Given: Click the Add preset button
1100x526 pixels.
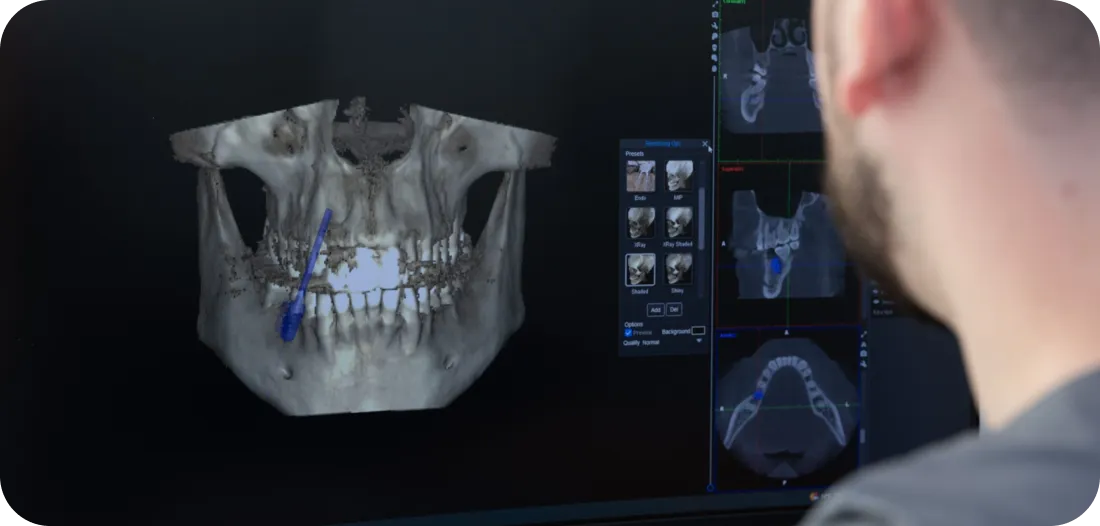Looking at the screenshot, I should point(655,309).
